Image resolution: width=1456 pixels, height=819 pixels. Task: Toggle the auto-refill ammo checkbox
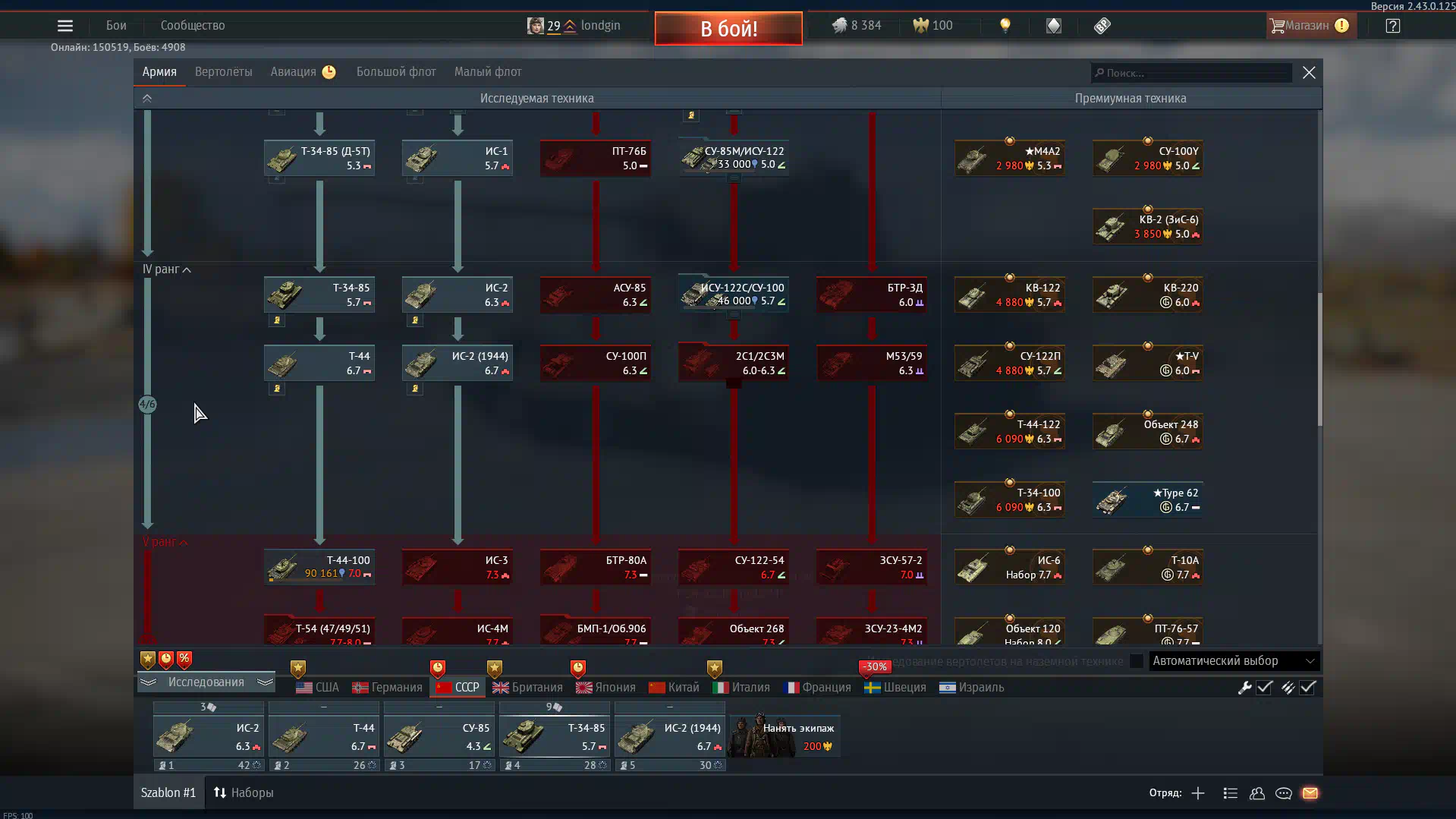pyautogui.click(x=1307, y=688)
